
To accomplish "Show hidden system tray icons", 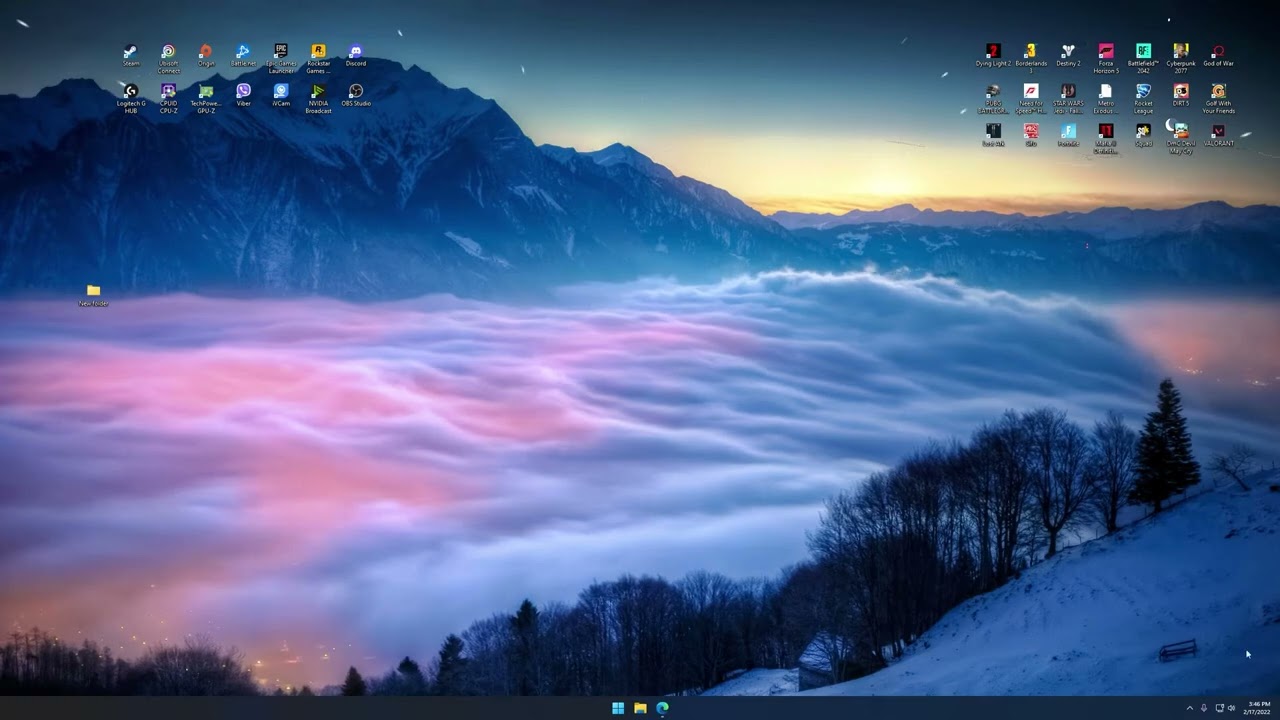I will point(1189,708).
